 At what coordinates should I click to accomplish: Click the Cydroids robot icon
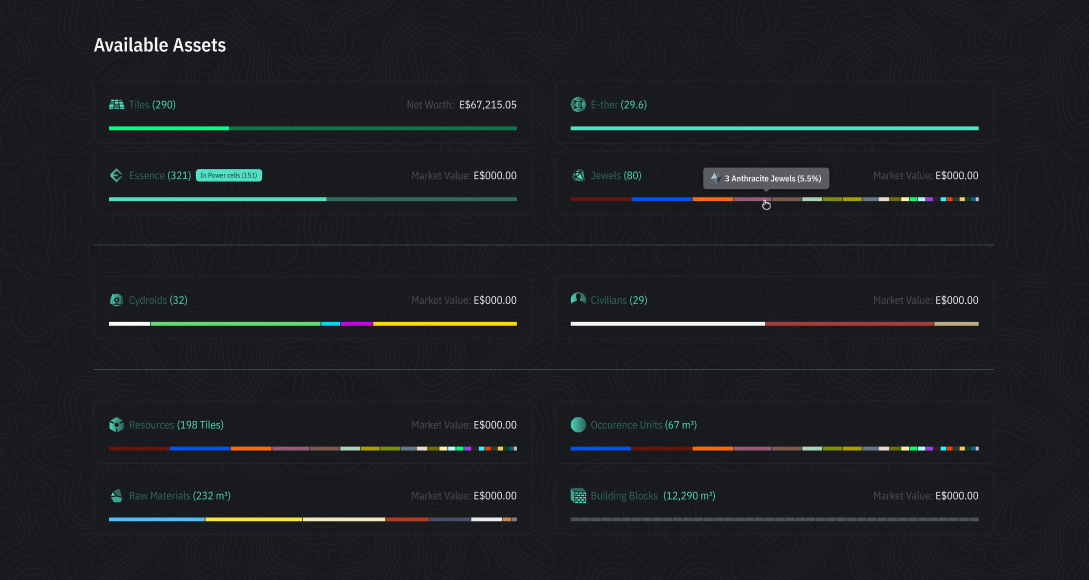[116, 300]
